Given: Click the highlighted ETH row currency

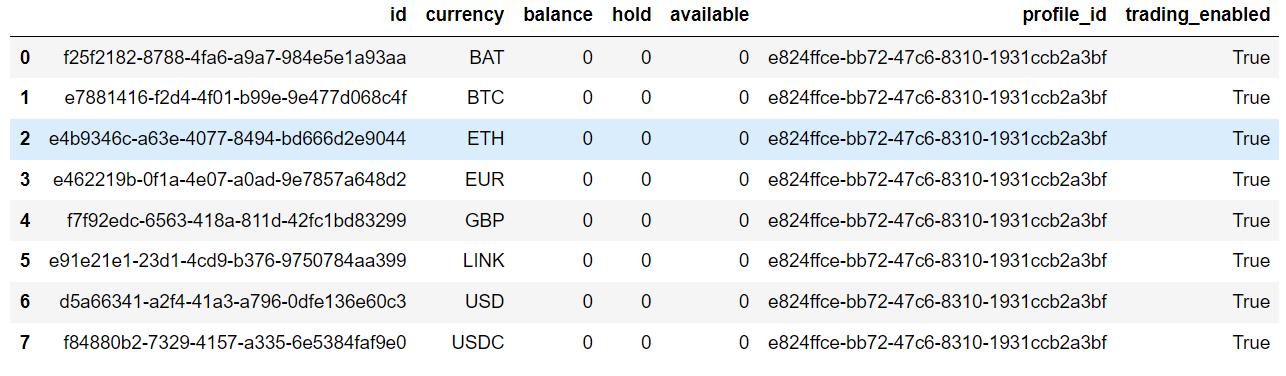Looking at the screenshot, I should pyautogui.click(x=486, y=139).
